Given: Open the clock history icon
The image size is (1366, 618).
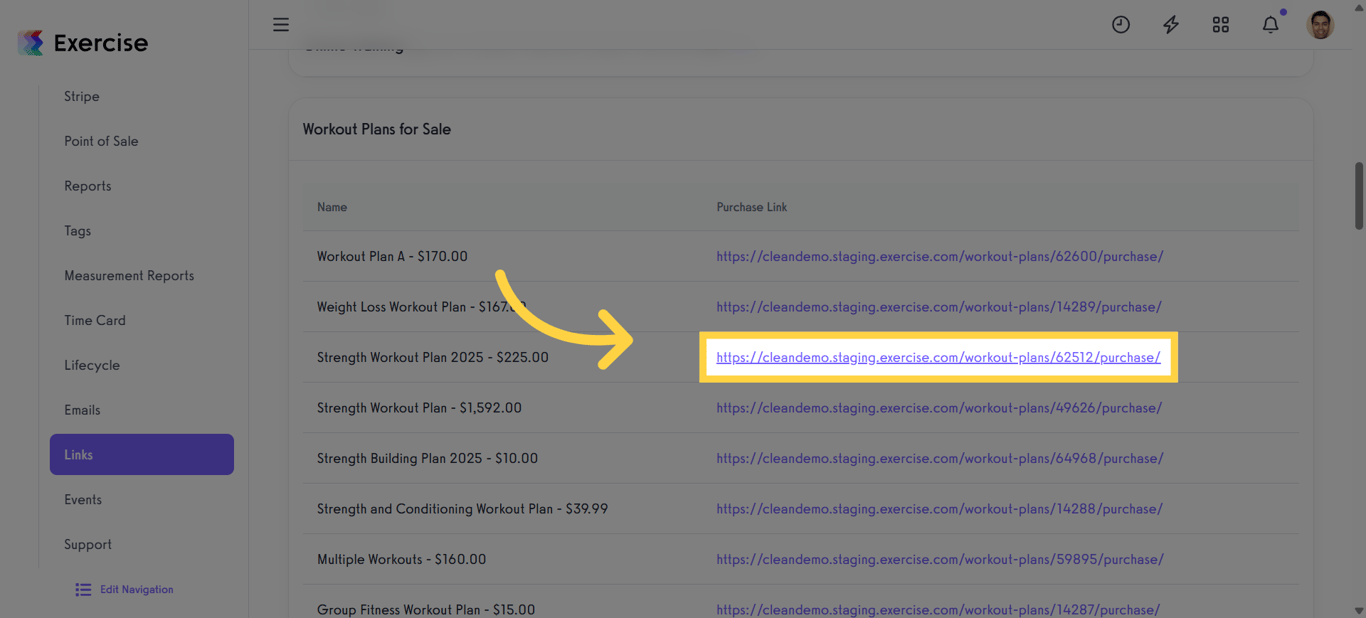Looking at the screenshot, I should click(1121, 25).
